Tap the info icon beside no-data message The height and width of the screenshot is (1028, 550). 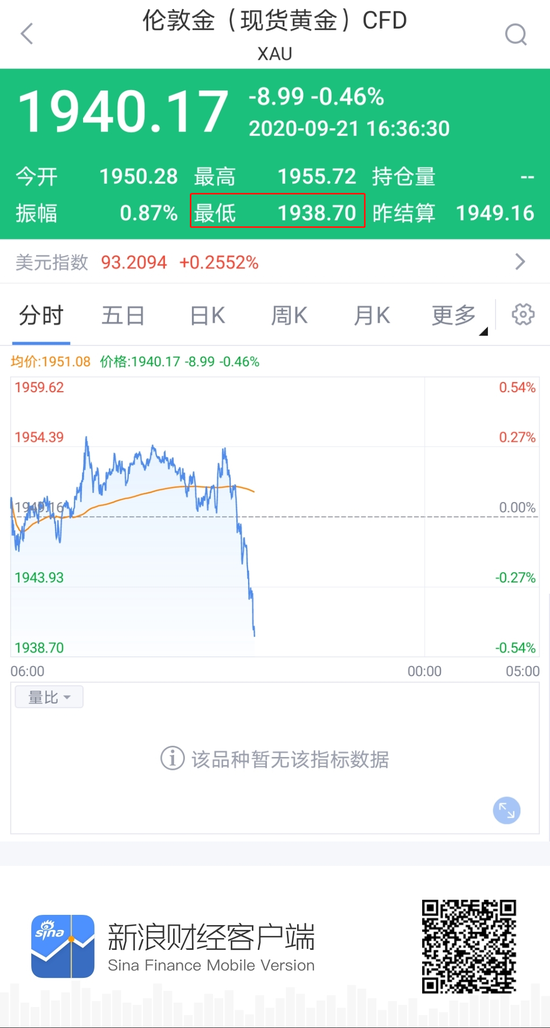172,759
